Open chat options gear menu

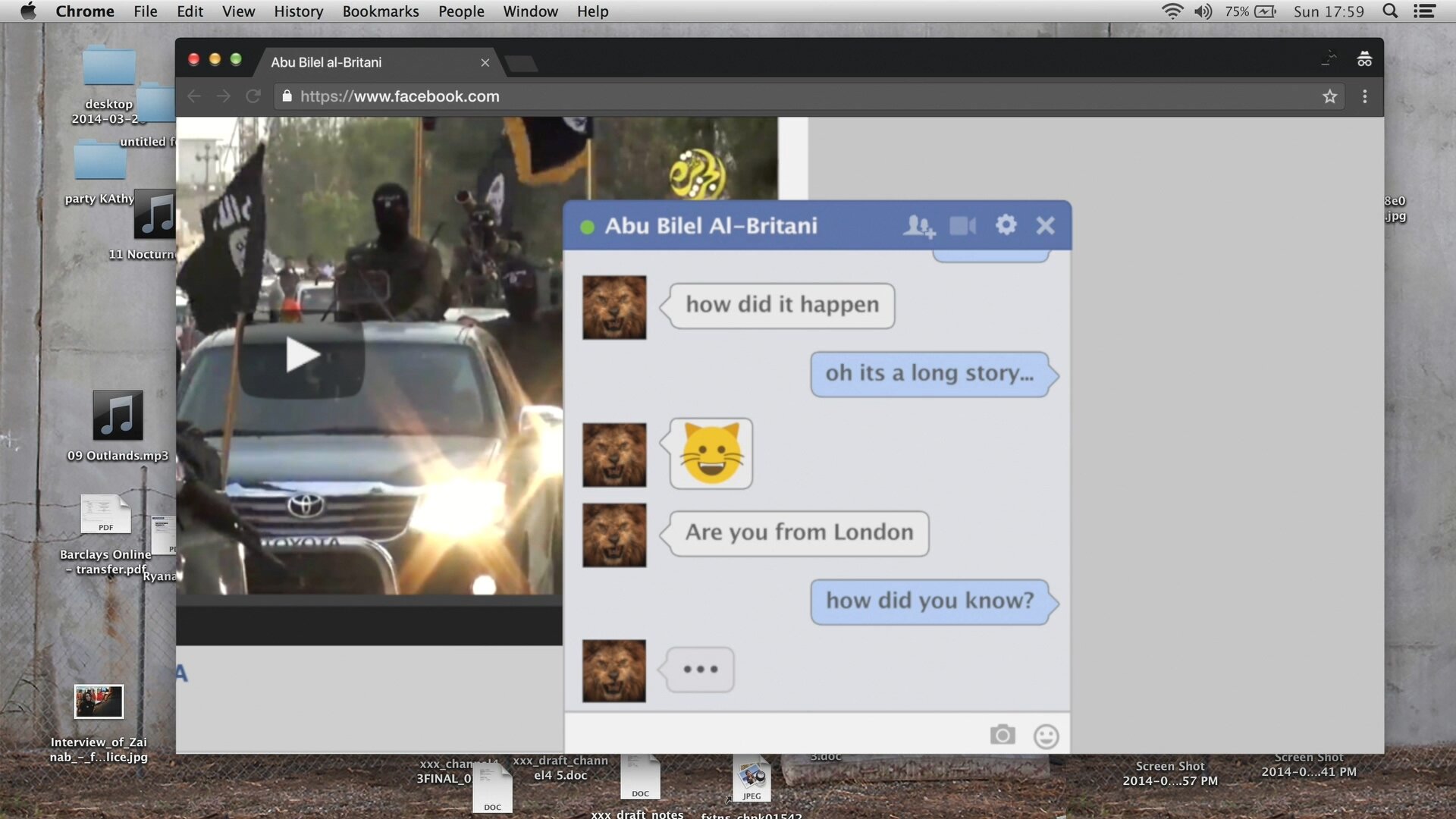(x=1006, y=224)
